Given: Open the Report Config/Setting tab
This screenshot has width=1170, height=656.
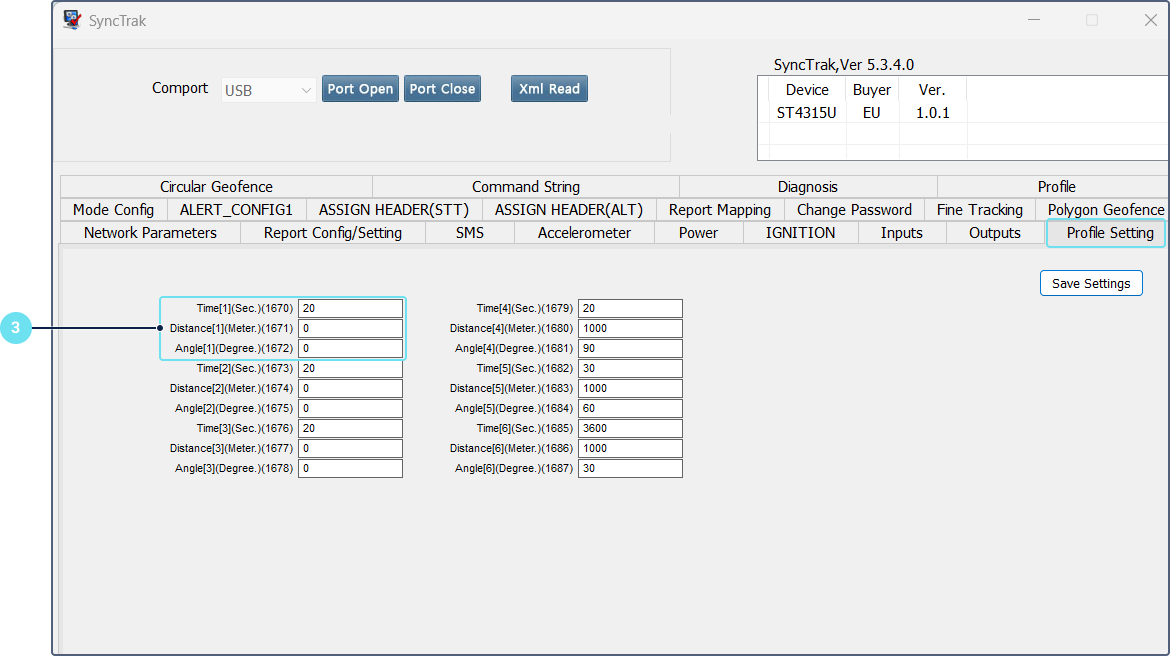Looking at the screenshot, I should 333,233.
